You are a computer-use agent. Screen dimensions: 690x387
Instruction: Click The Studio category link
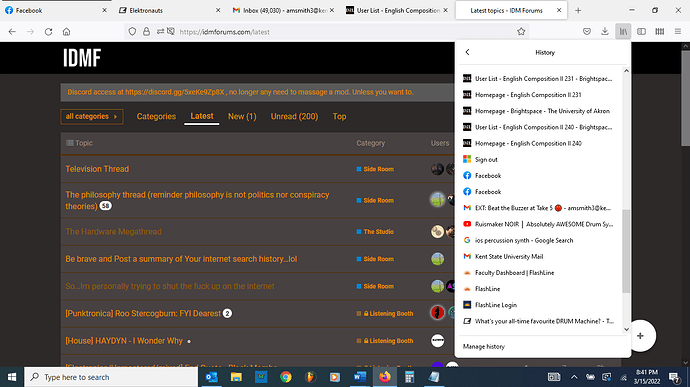[x=375, y=232]
